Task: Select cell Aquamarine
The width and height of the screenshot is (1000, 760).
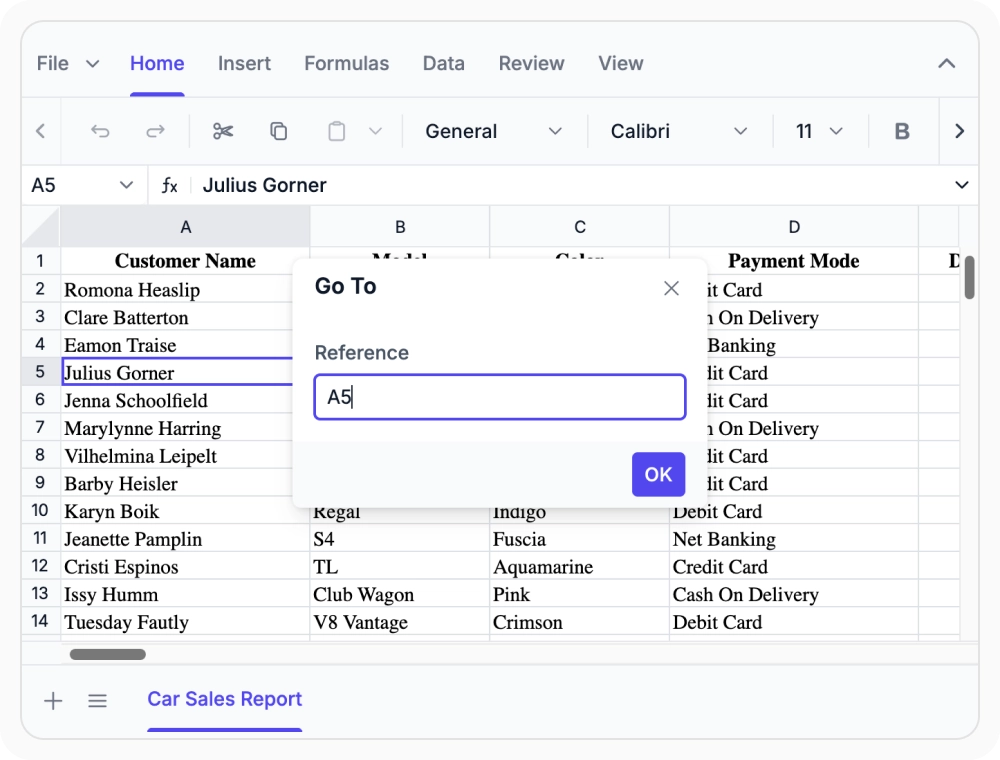Action: (580, 566)
